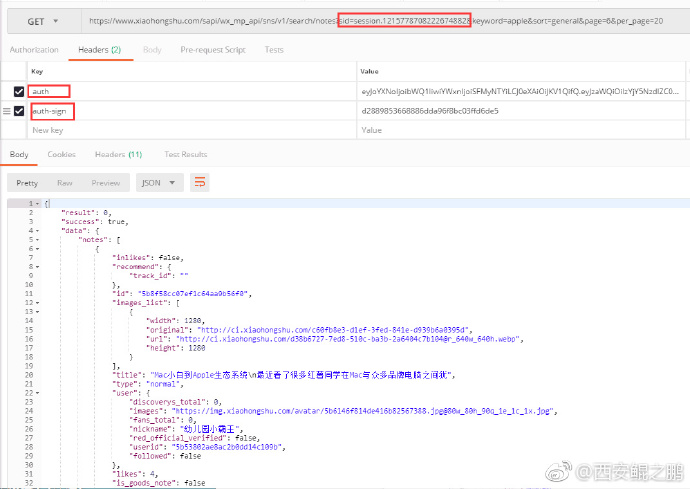Screen dimensions: 690x489
Task: Collapse the "images_list" array at line 12
Action: [x=37, y=303]
